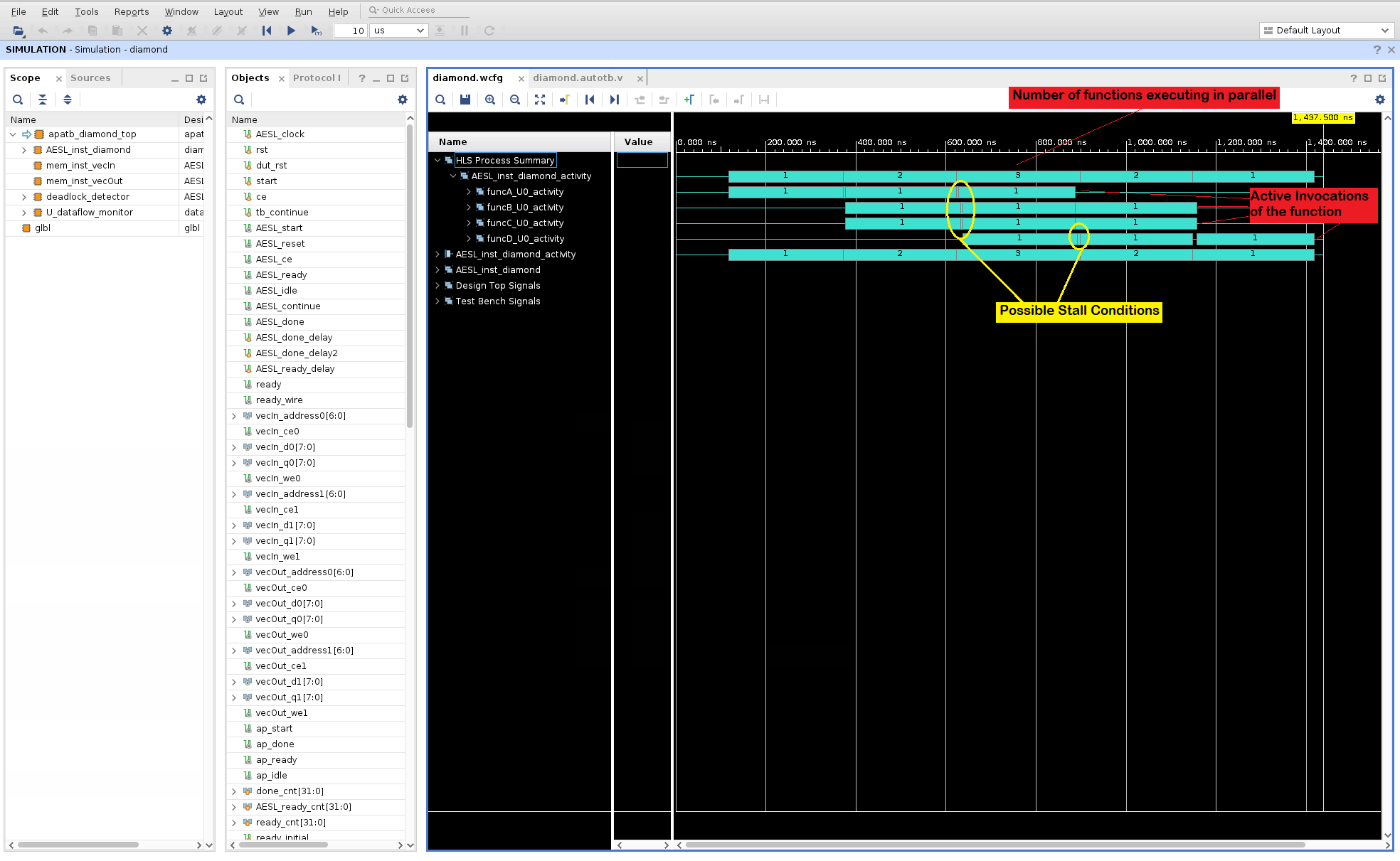Image resolution: width=1400 pixels, height=861 pixels.
Task: Click the Scope panel horizontal scrollbar
Action: click(78, 845)
